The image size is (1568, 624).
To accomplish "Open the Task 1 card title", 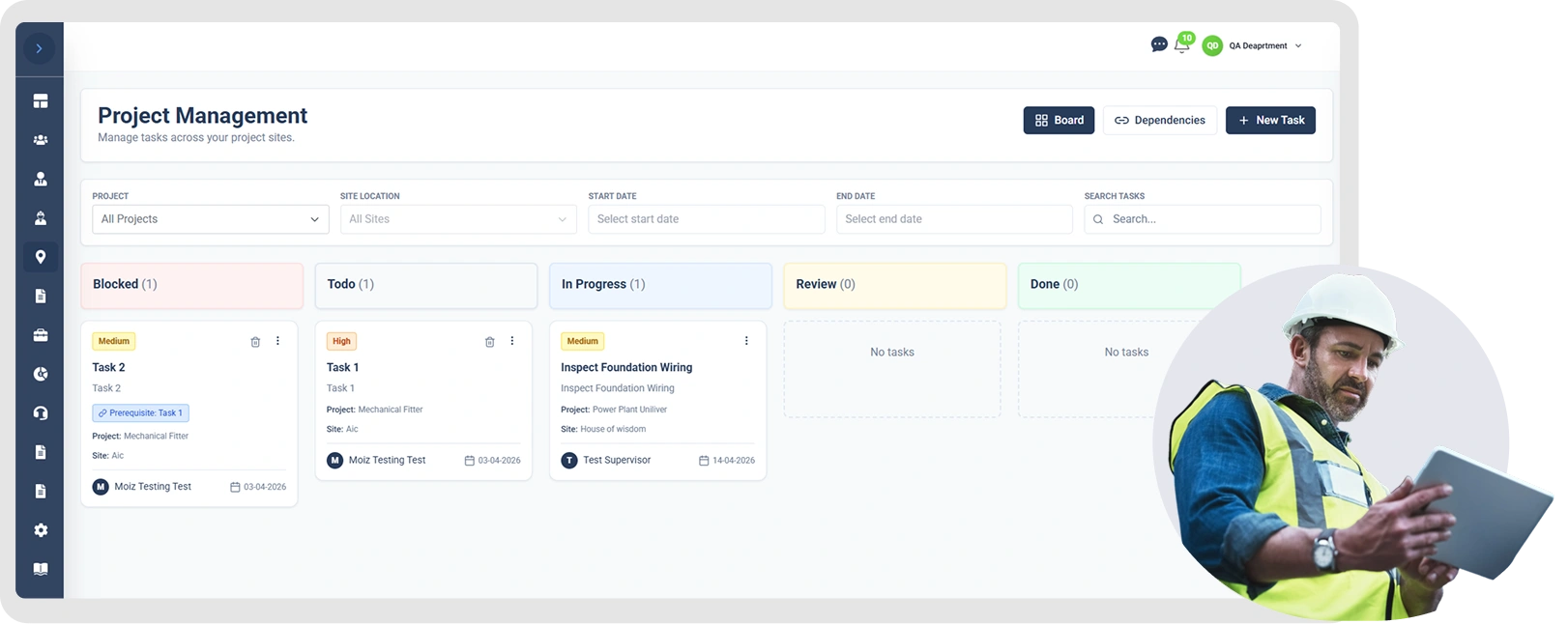I will (342, 367).
